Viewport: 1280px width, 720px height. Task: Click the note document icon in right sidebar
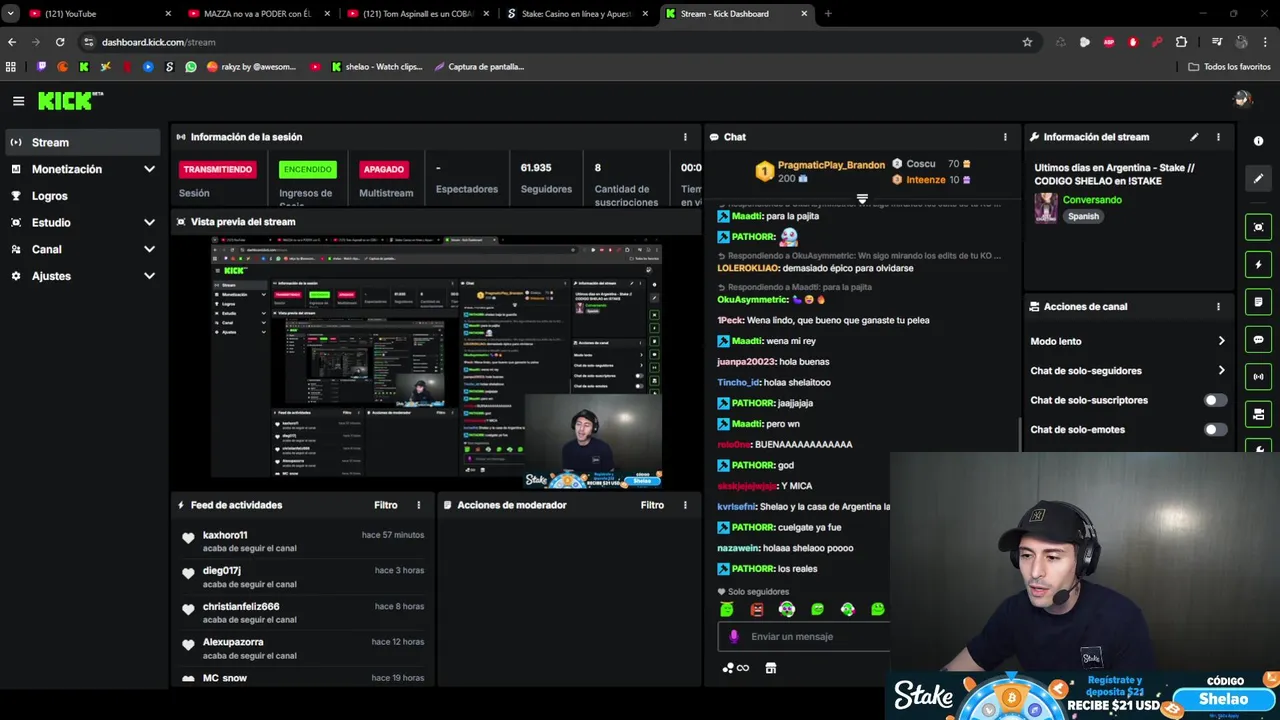coord(1258,302)
